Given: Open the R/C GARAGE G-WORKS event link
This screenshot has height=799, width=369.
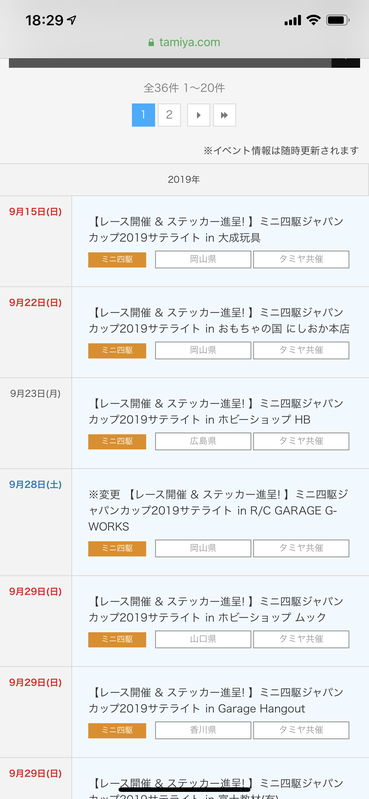Looking at the screenshot, I should click(219, 510).
